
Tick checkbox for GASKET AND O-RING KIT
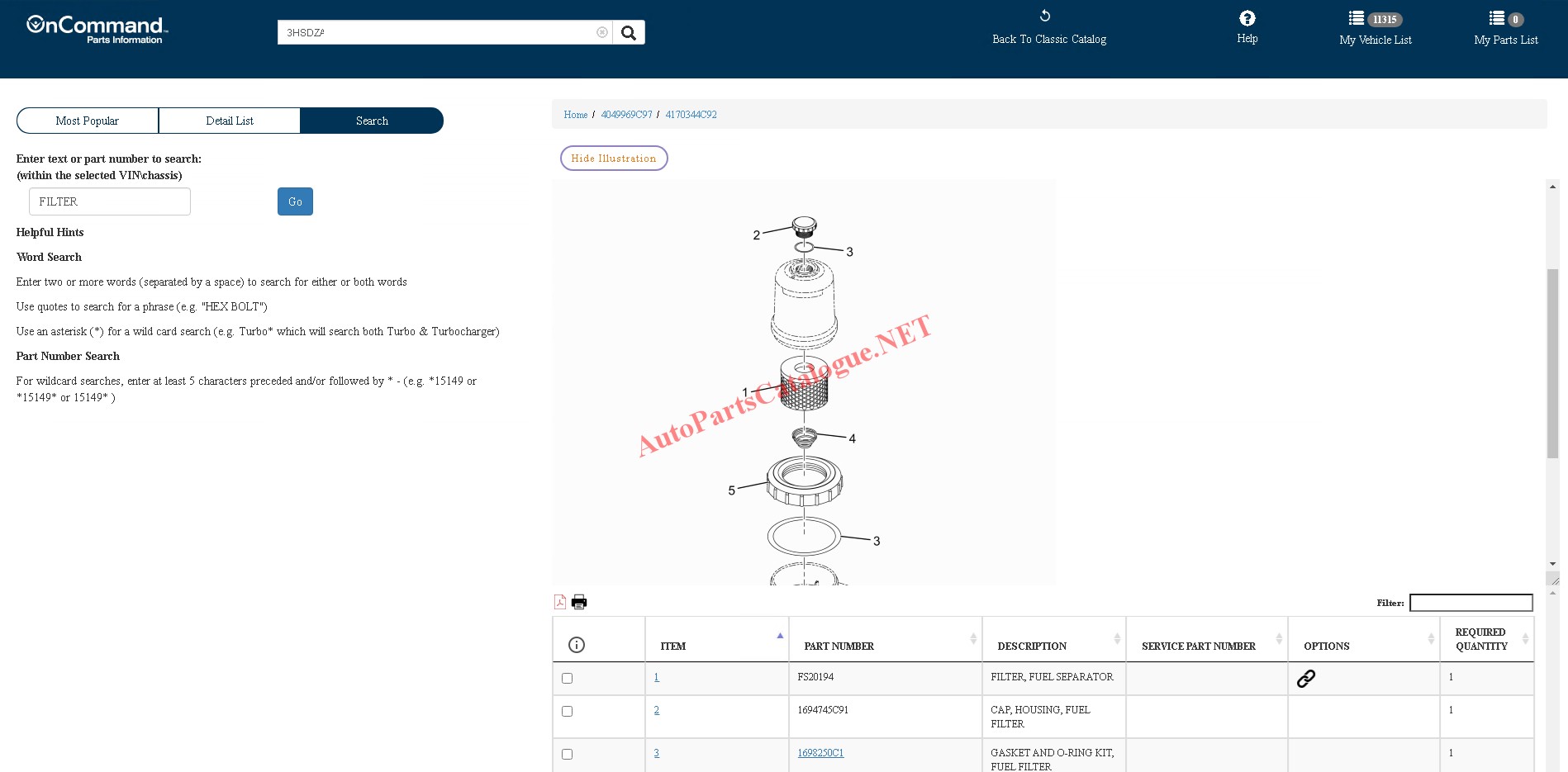(x=567, y=755)
